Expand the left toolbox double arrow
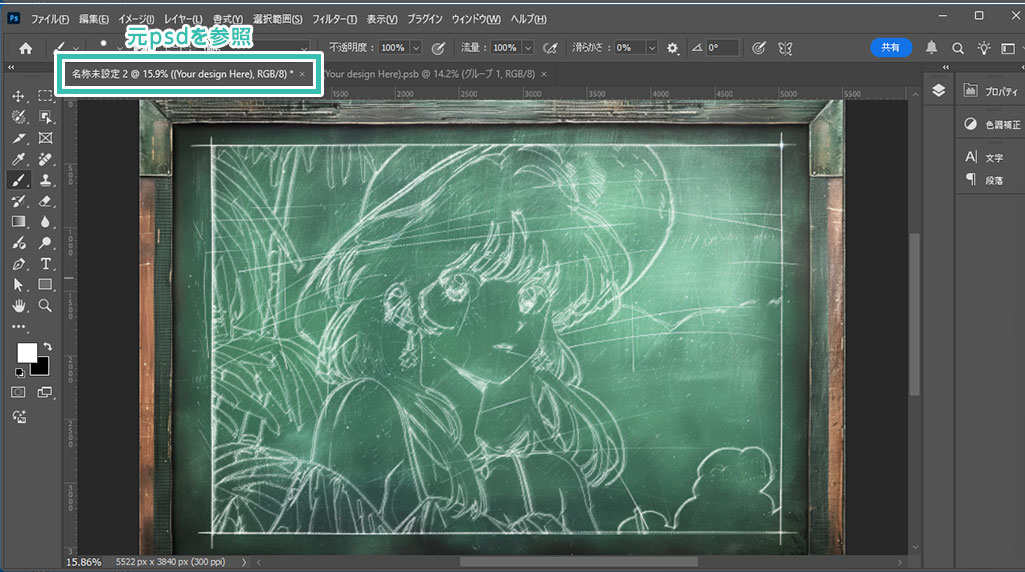1025x572 pixels. pyautogui.click(x=11, y=67)
